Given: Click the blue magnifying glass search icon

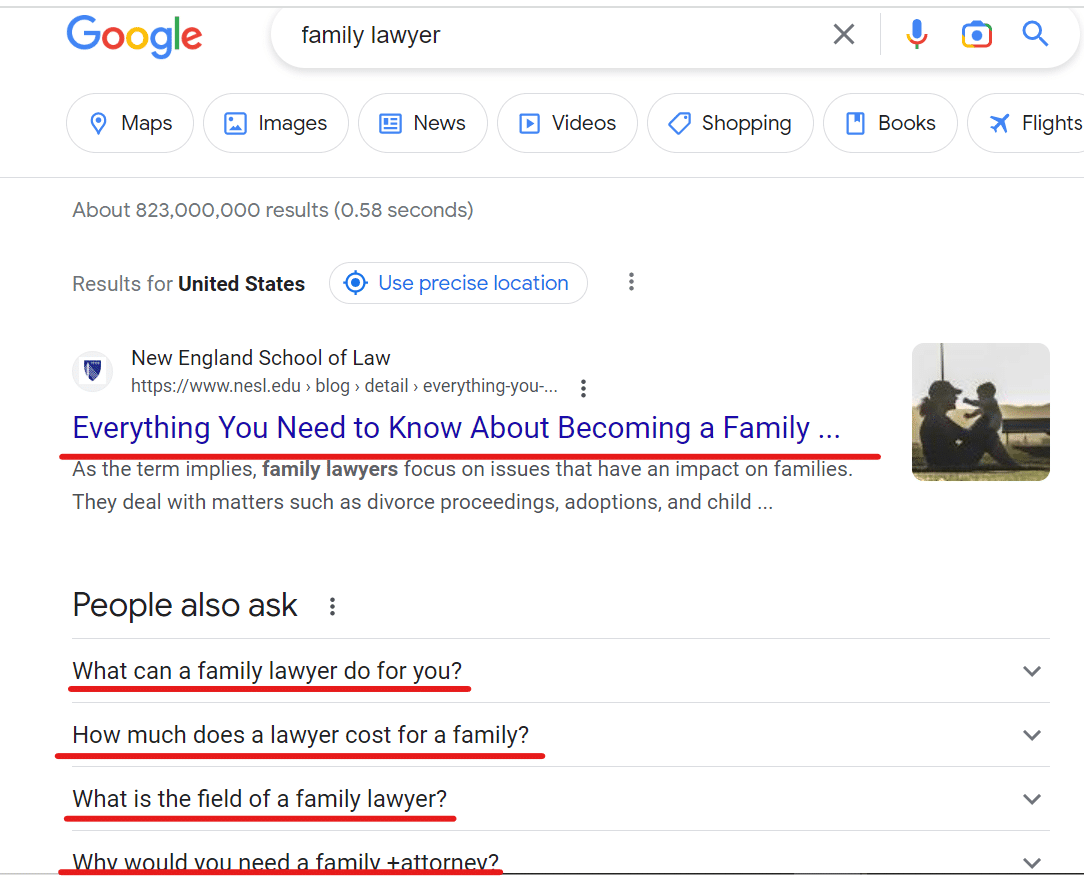Looking at the screenshot, I should point(1035,33).
